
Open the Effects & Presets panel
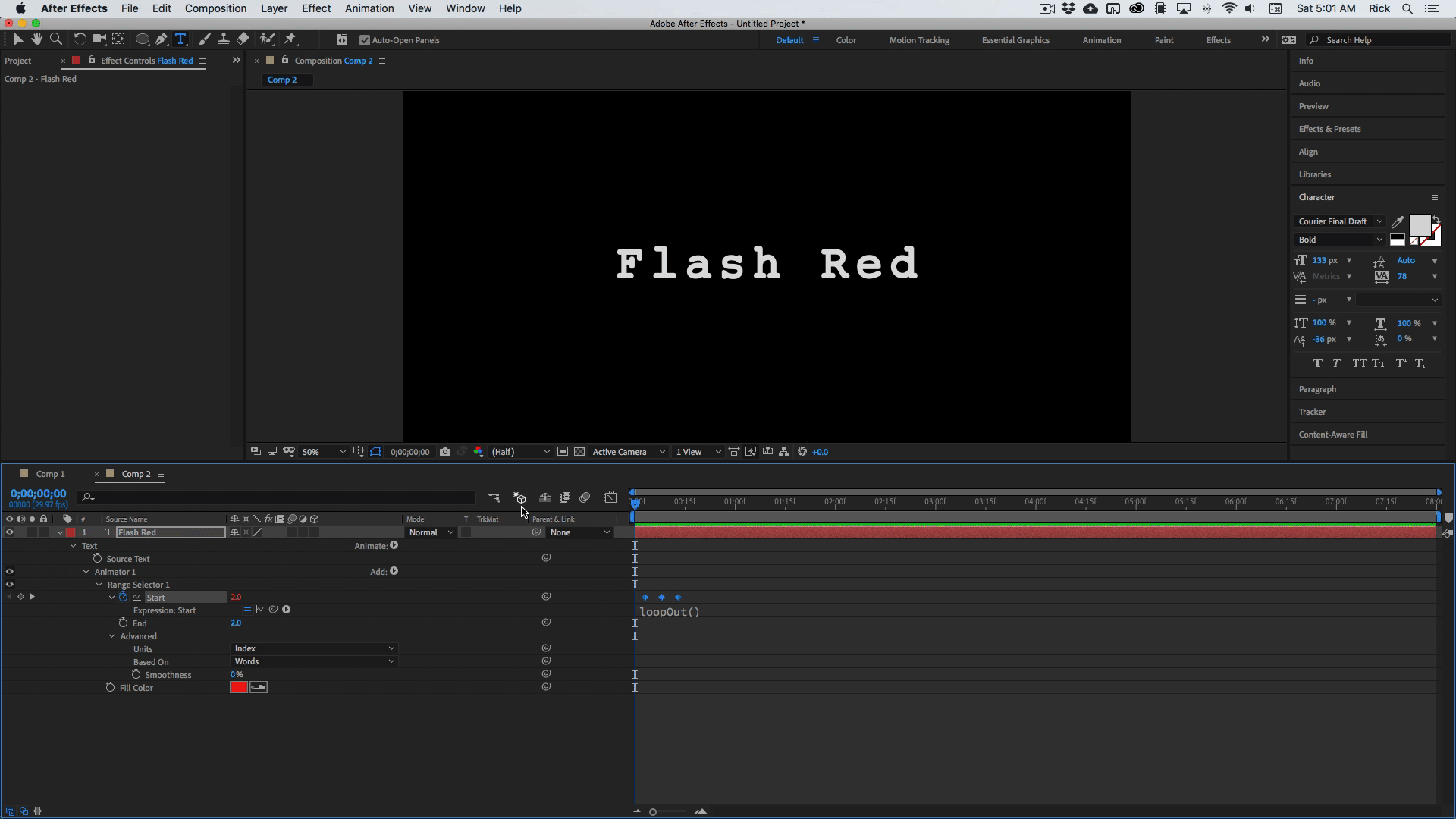[x=1329, y=129]
